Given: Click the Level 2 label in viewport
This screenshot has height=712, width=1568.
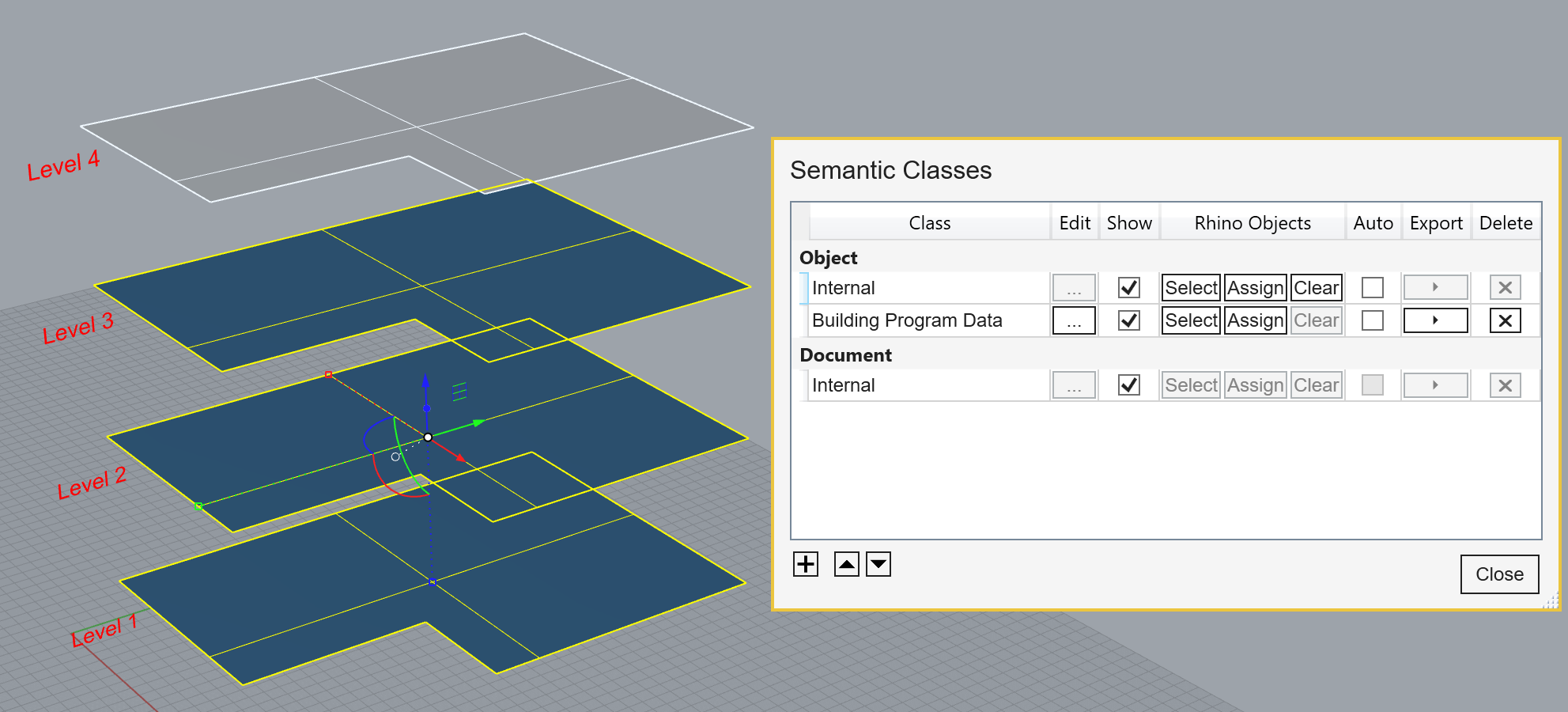Looking at the screenshot, I should 92,483.
